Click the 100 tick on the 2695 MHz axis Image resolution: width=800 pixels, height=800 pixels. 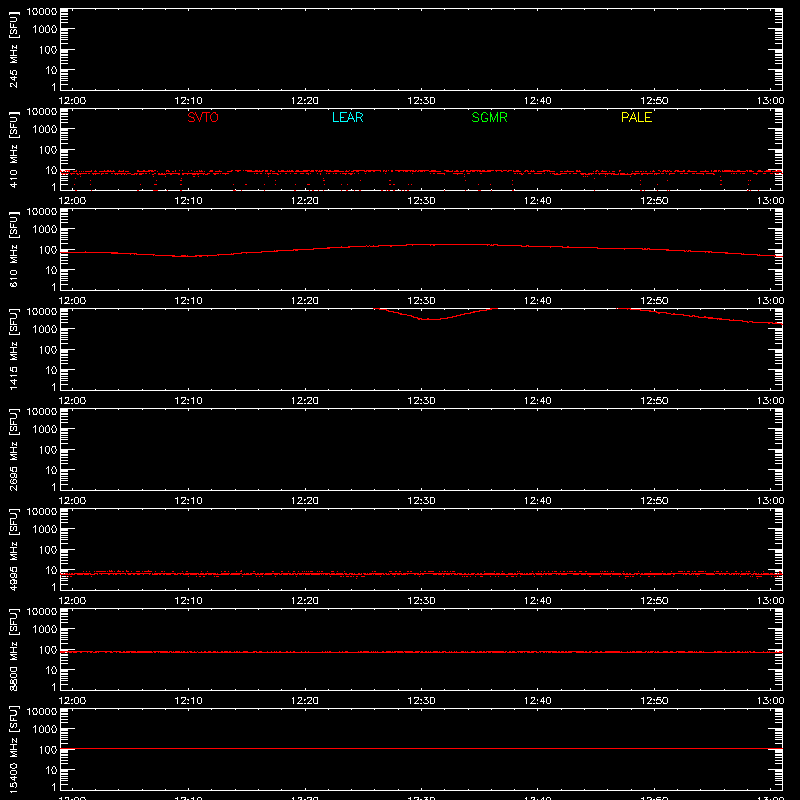pyautogui.click(x=48, y=449)
